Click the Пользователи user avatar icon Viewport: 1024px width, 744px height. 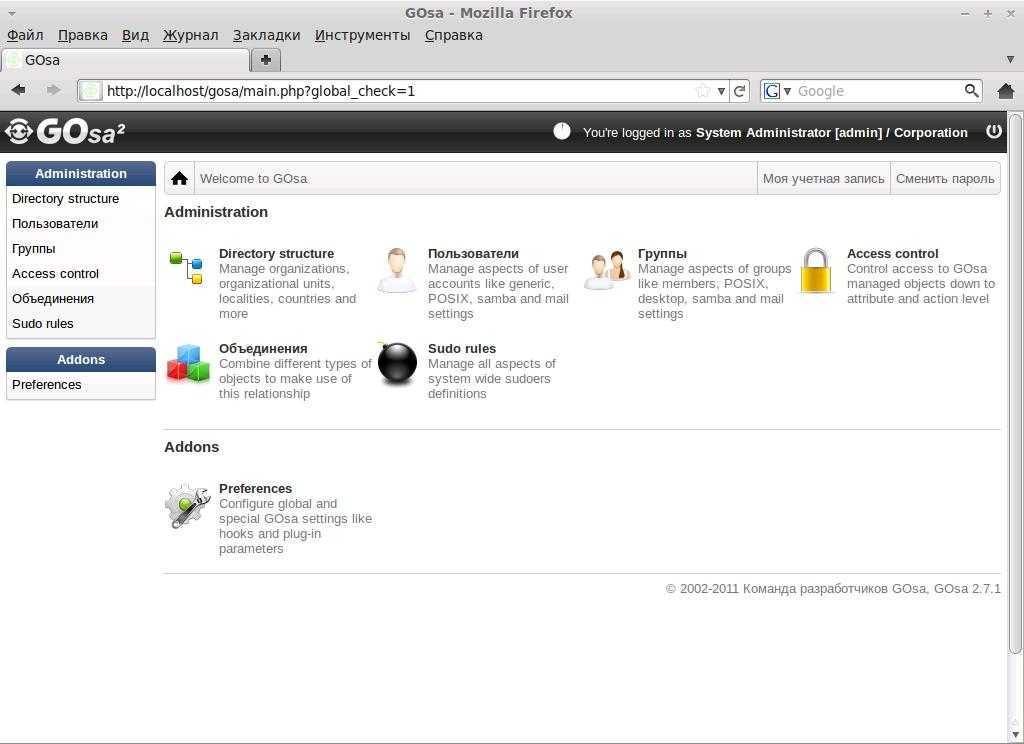397,270
